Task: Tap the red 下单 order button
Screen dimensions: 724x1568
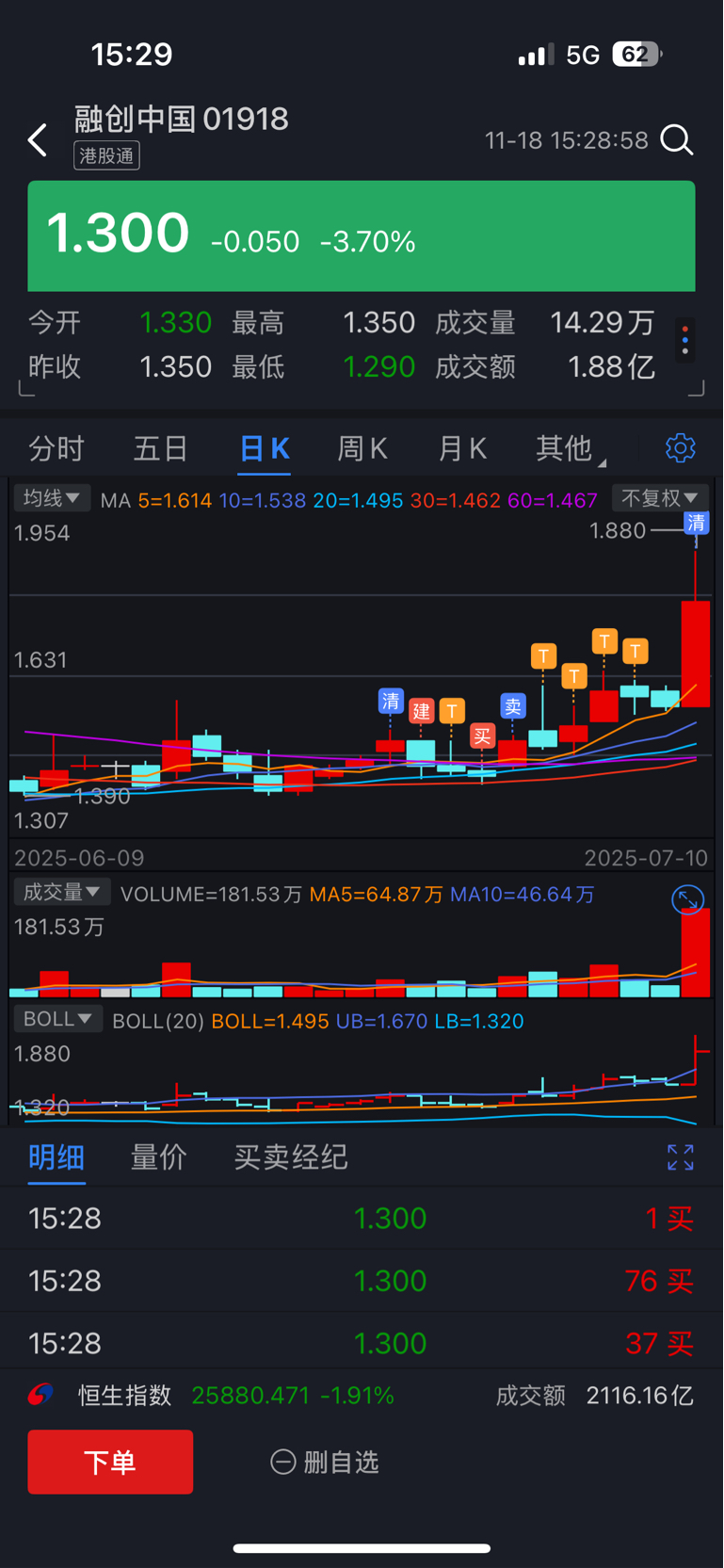Action: (110, 1462)
